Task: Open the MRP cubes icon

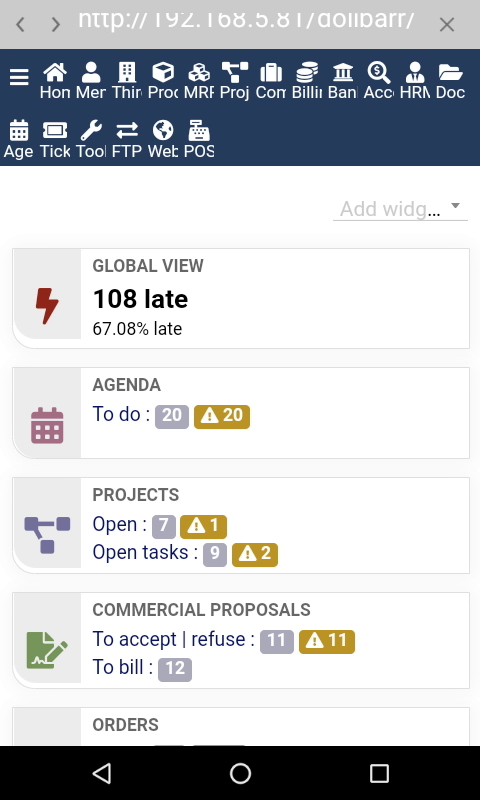Action: tap(198, 73)
